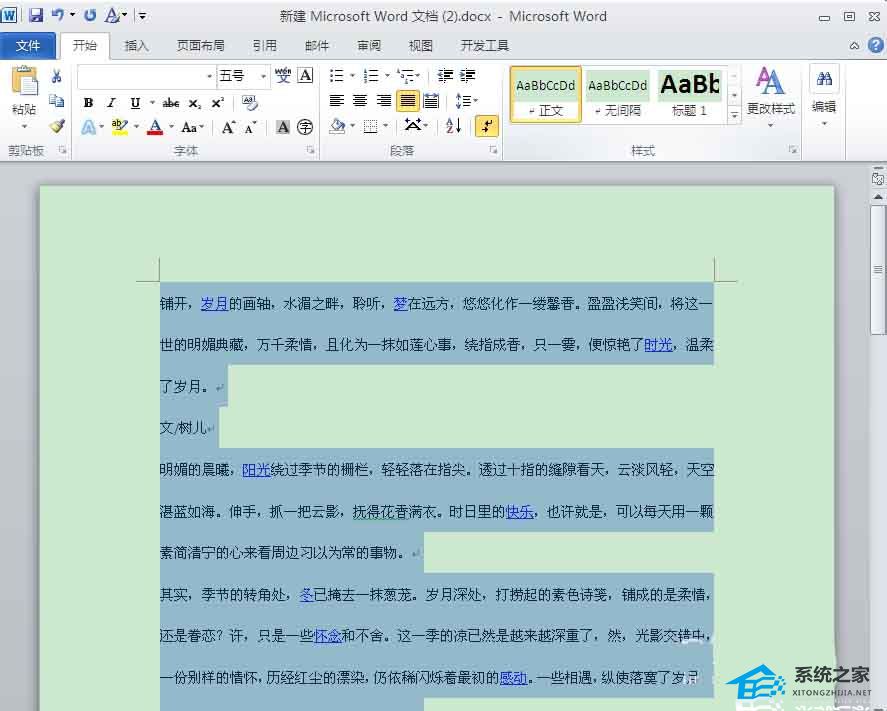Viewport: 887px width, 711px height.
Task: Click the Clear Formatting icon
Action: [x=249, y=103]
